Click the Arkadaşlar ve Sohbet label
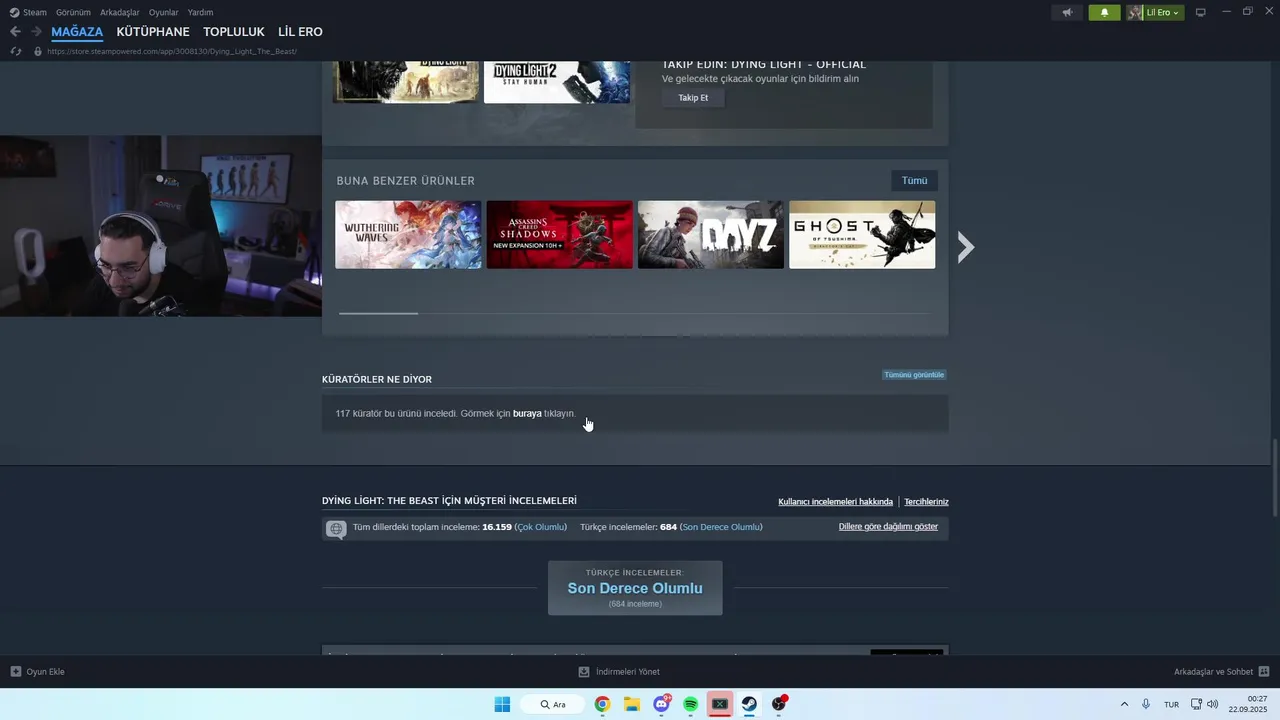The width and height of the screenshot is (1280, 720). 1214,672
